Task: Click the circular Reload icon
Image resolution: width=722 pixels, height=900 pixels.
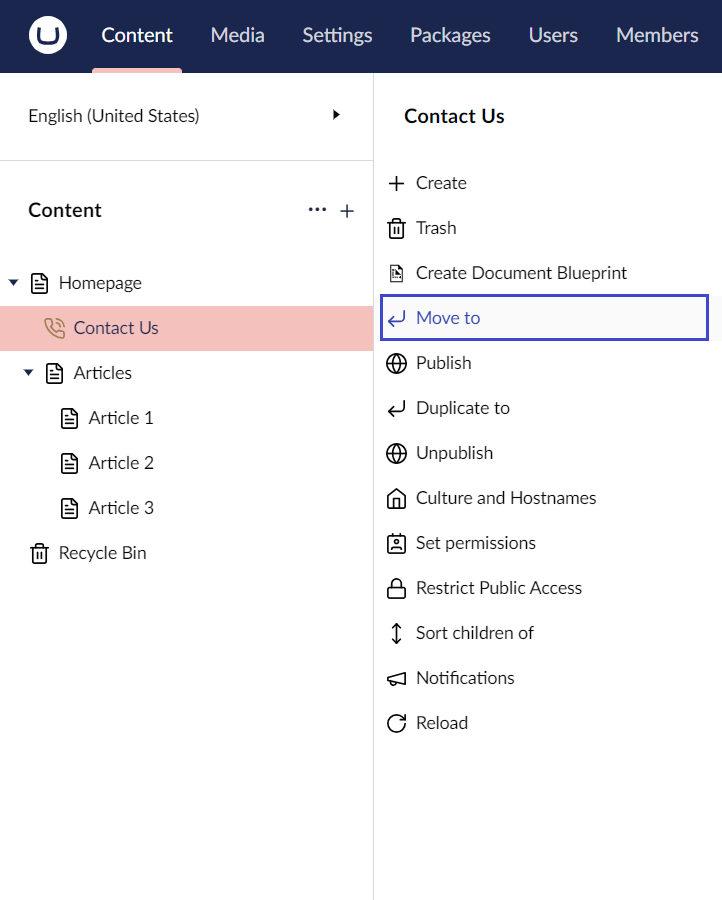Action: pyautogui.click(x=396, y=722)
